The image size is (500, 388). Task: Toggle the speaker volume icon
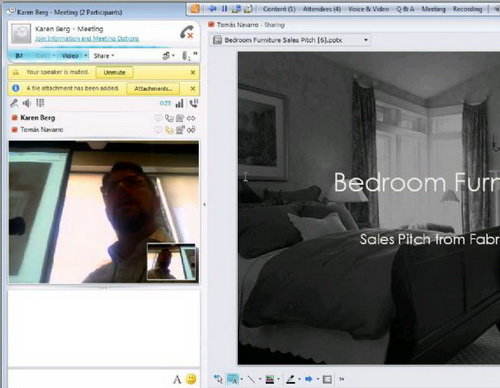coord(27,103)
